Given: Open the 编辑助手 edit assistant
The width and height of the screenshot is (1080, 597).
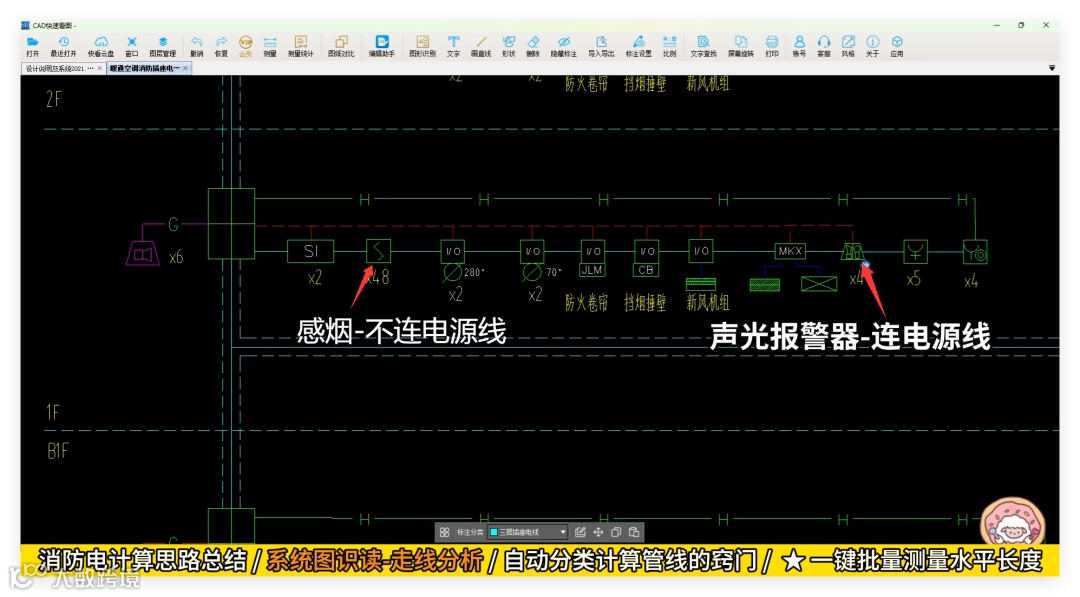Looking at the screenshot, I should point(382,46).
